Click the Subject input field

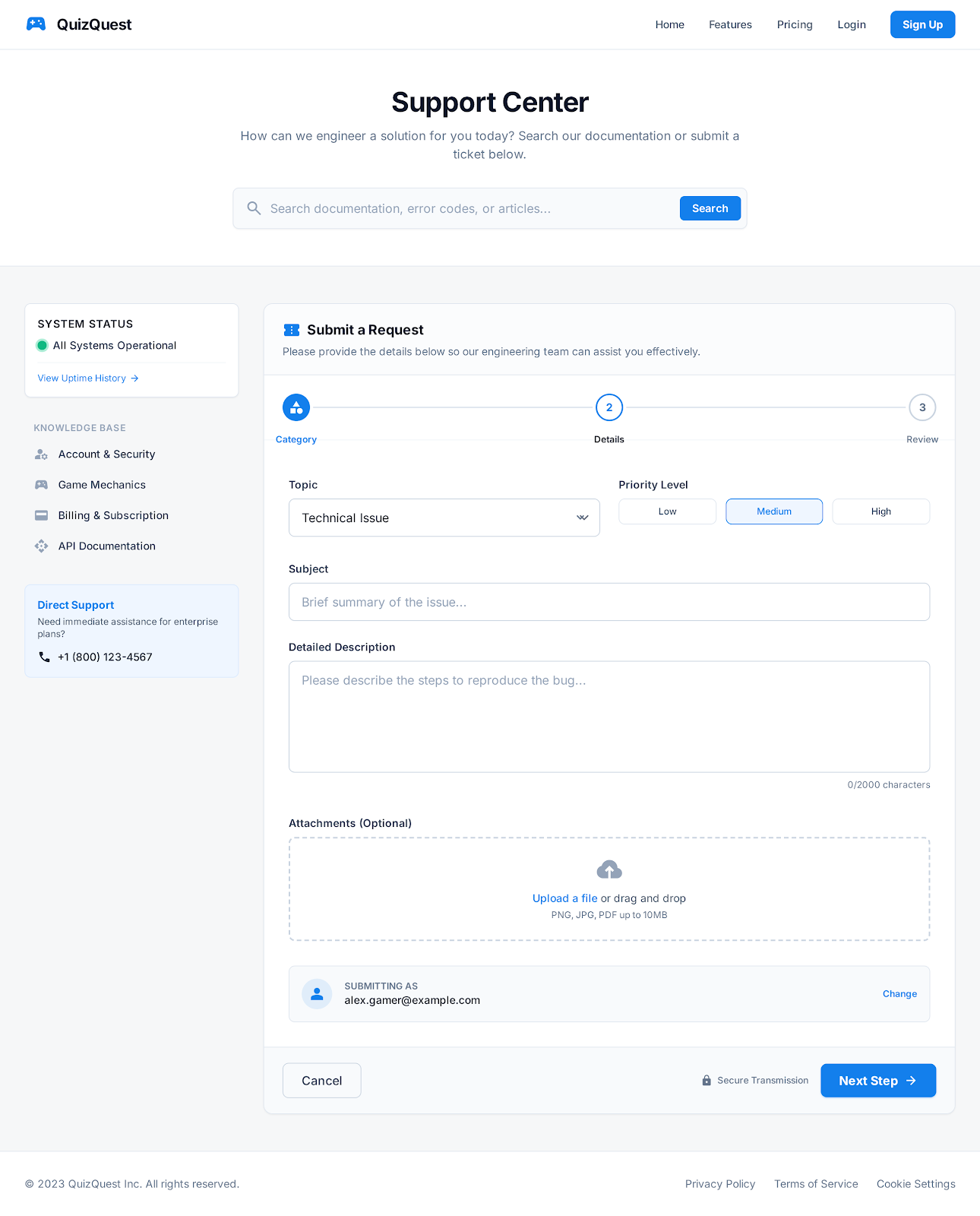coord(609,602)
